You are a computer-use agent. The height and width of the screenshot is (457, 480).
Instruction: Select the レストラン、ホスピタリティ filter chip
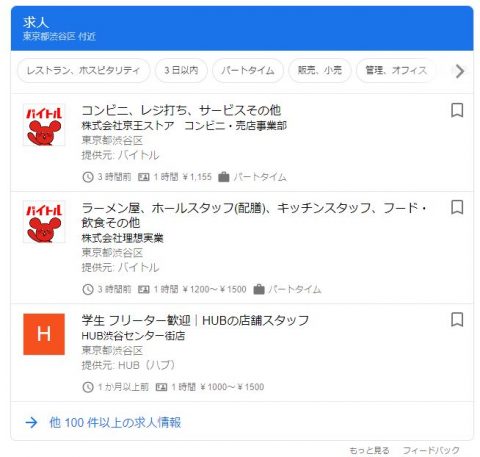tap(83, 70)
